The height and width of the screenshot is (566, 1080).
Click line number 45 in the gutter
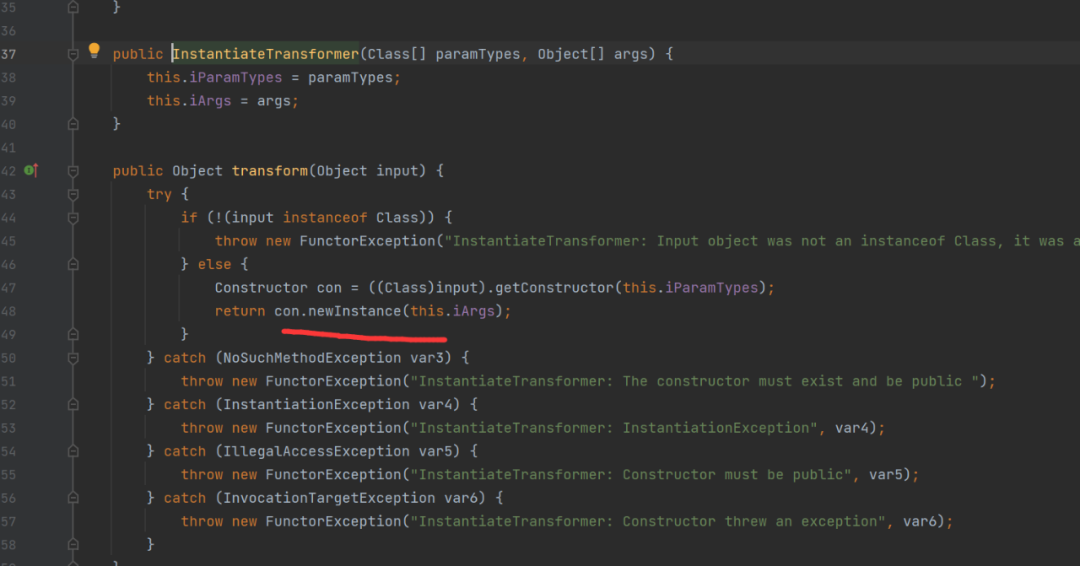8,241
